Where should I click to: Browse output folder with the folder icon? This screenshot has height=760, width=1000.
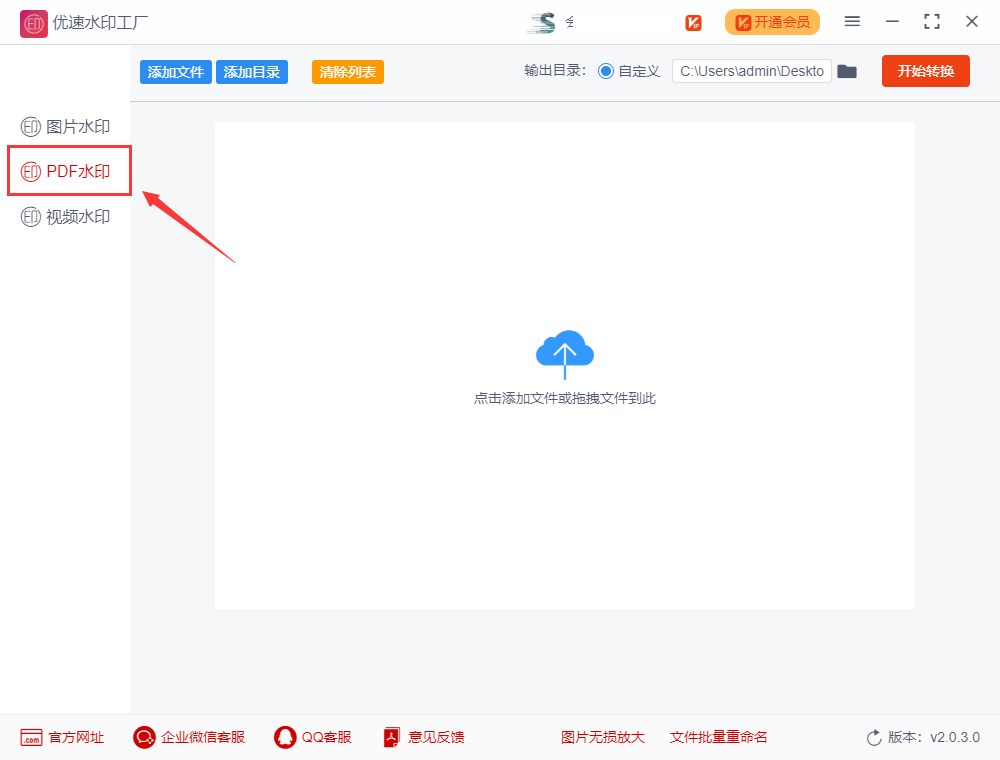[x=847, y=71]
